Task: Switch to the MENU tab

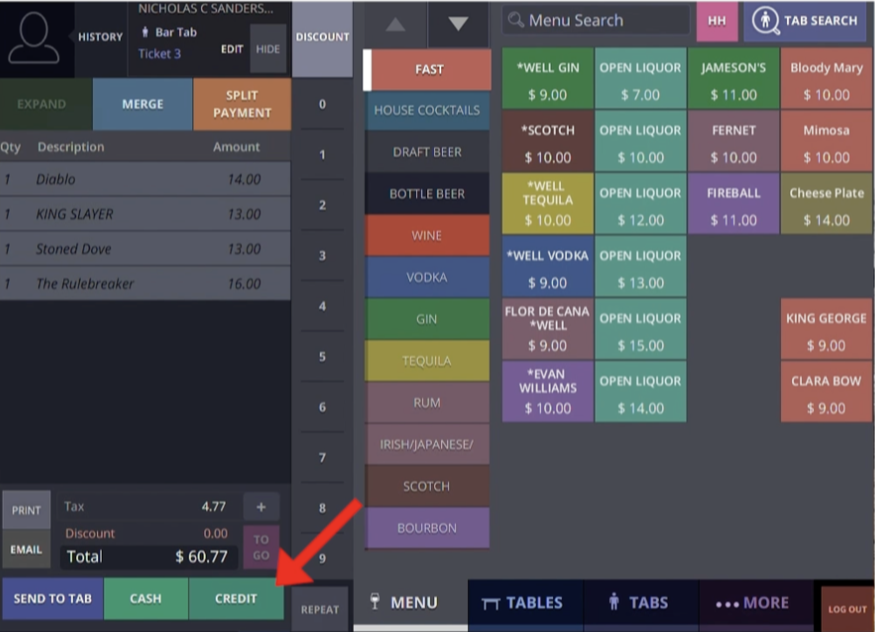Action: pos(410,603)
